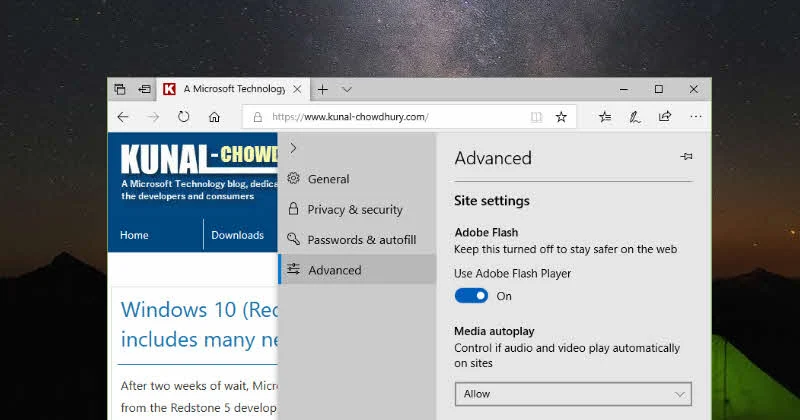This screenshot has height=420, width=800.
Task: Set these tabs aside icon
Action: (144, 89)
